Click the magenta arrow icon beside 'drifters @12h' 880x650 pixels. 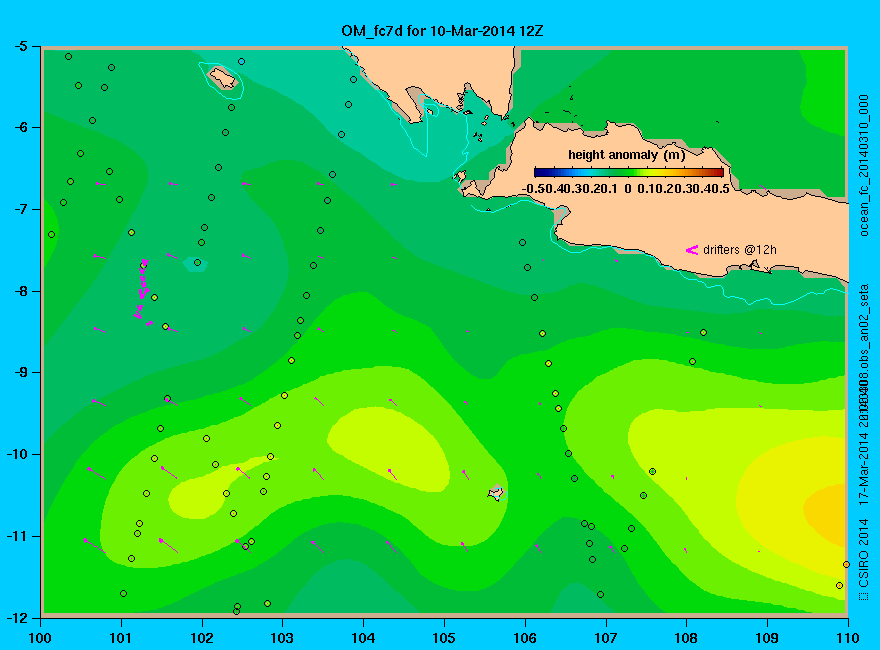click(x=691, y=250)
